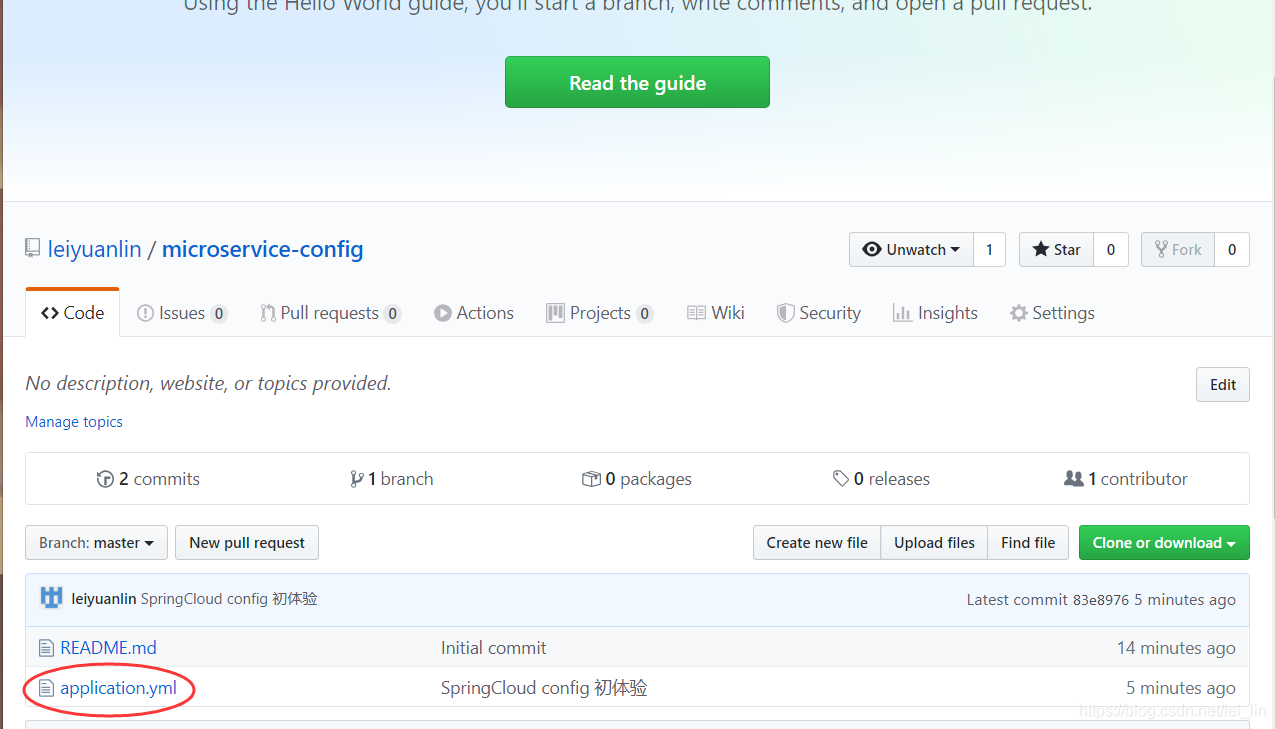Open the Projects tab
Viewport: 1275px width, 729px height.
[x=600, y=313]
